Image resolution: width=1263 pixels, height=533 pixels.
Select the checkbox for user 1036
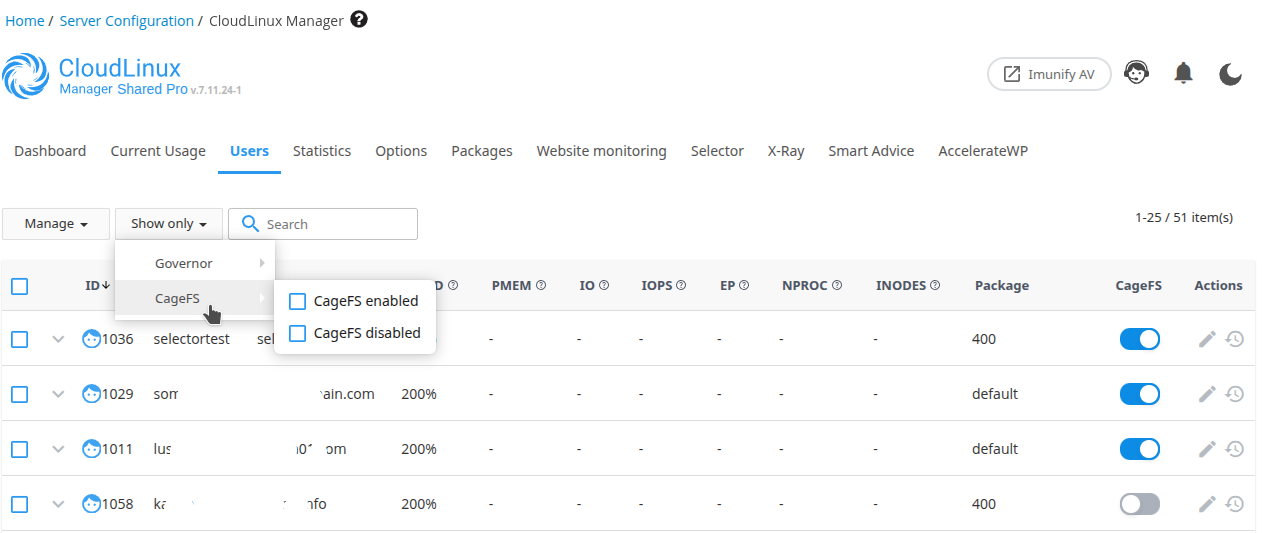click(20, 339)
